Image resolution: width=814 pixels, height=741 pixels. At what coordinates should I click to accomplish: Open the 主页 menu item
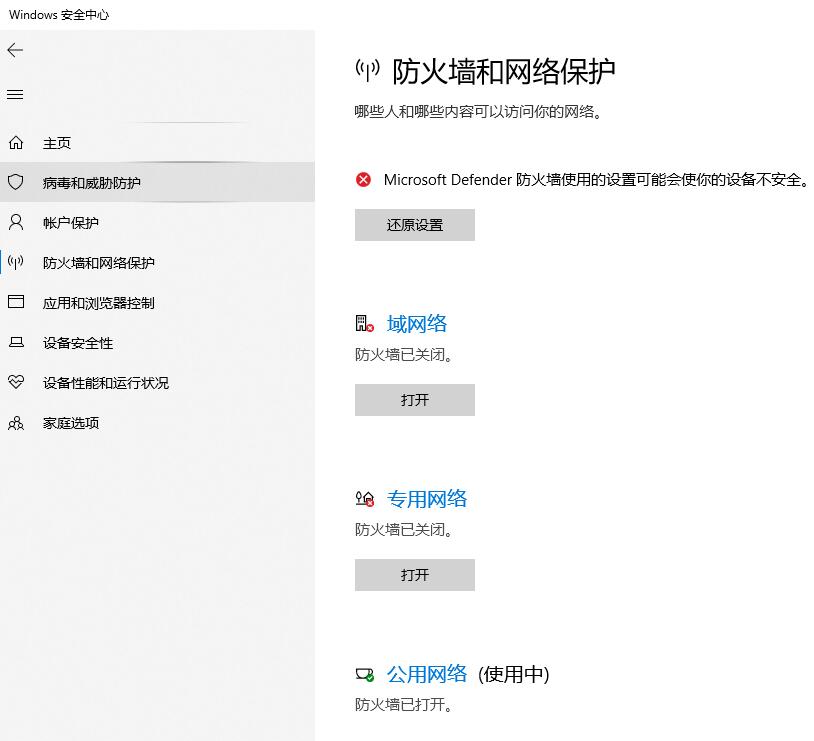57,143
